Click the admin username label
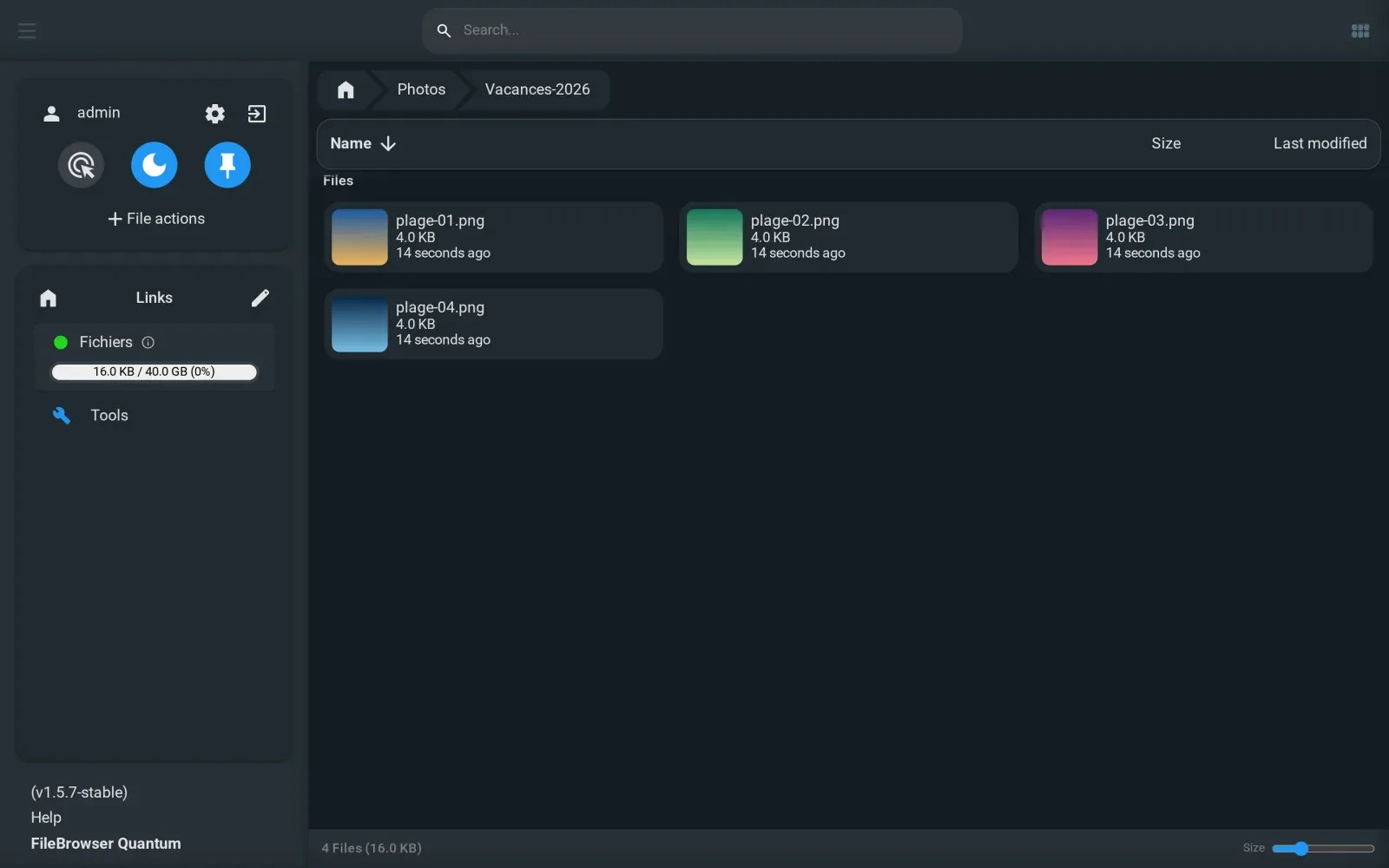 pyautogui.click(x=99, y=113)
